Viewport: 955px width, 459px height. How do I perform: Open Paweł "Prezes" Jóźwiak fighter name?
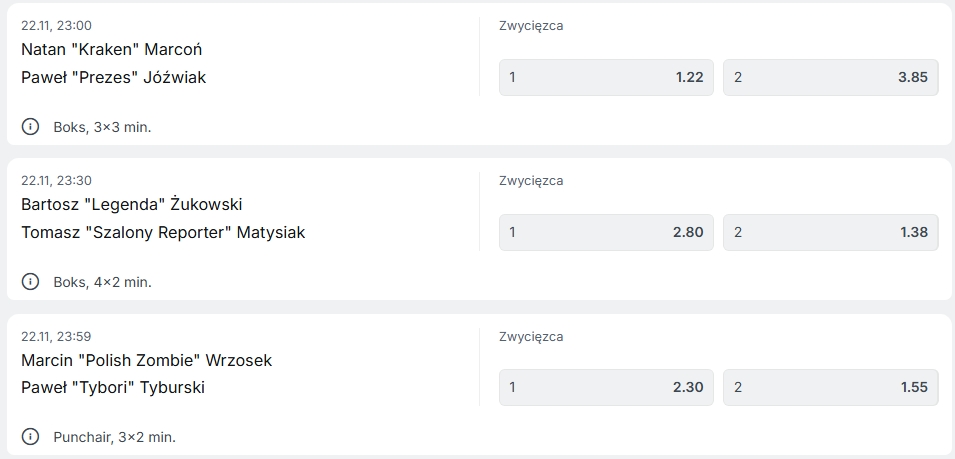(x=113, y=77)
